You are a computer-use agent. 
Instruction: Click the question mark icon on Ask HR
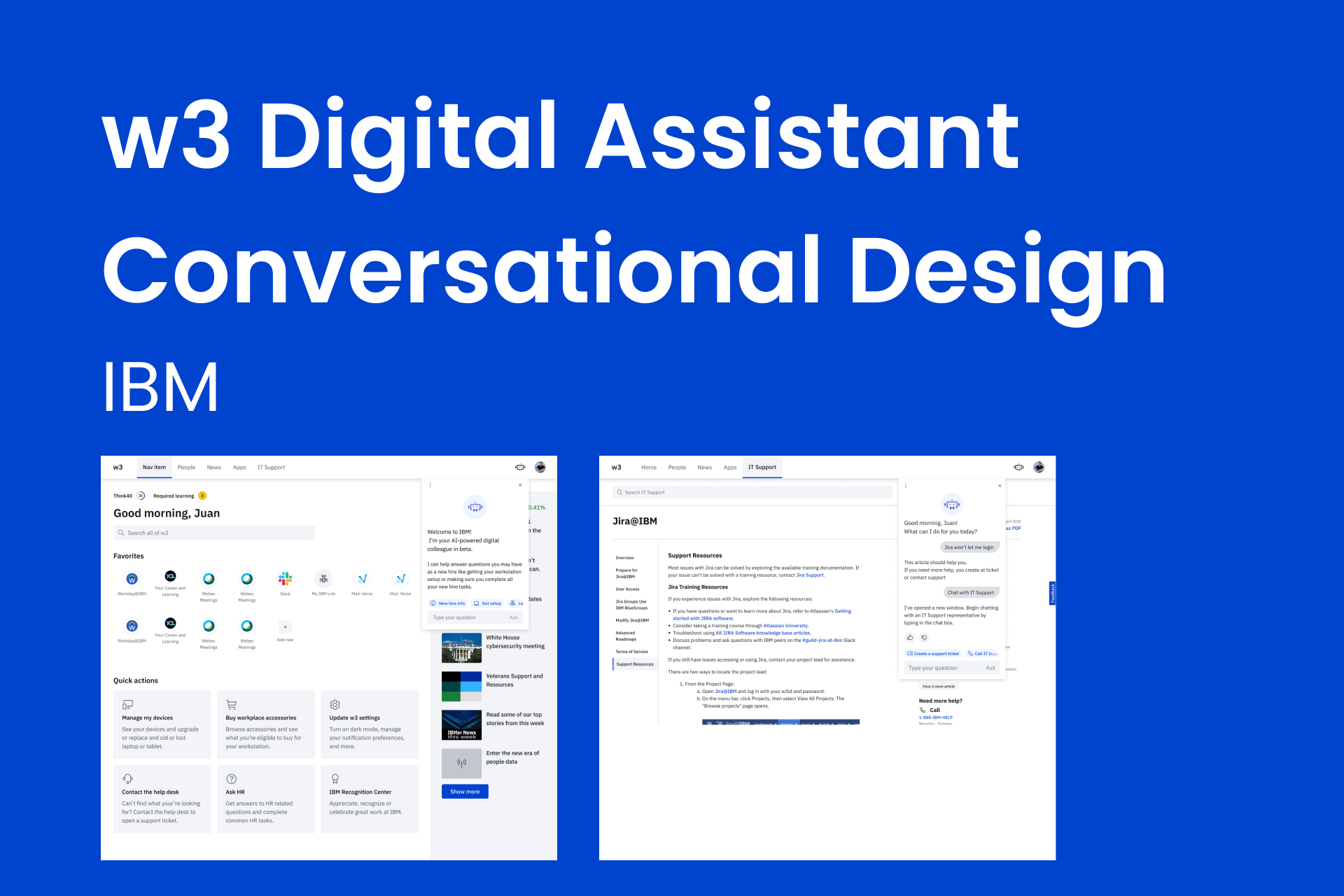(232, 778)
